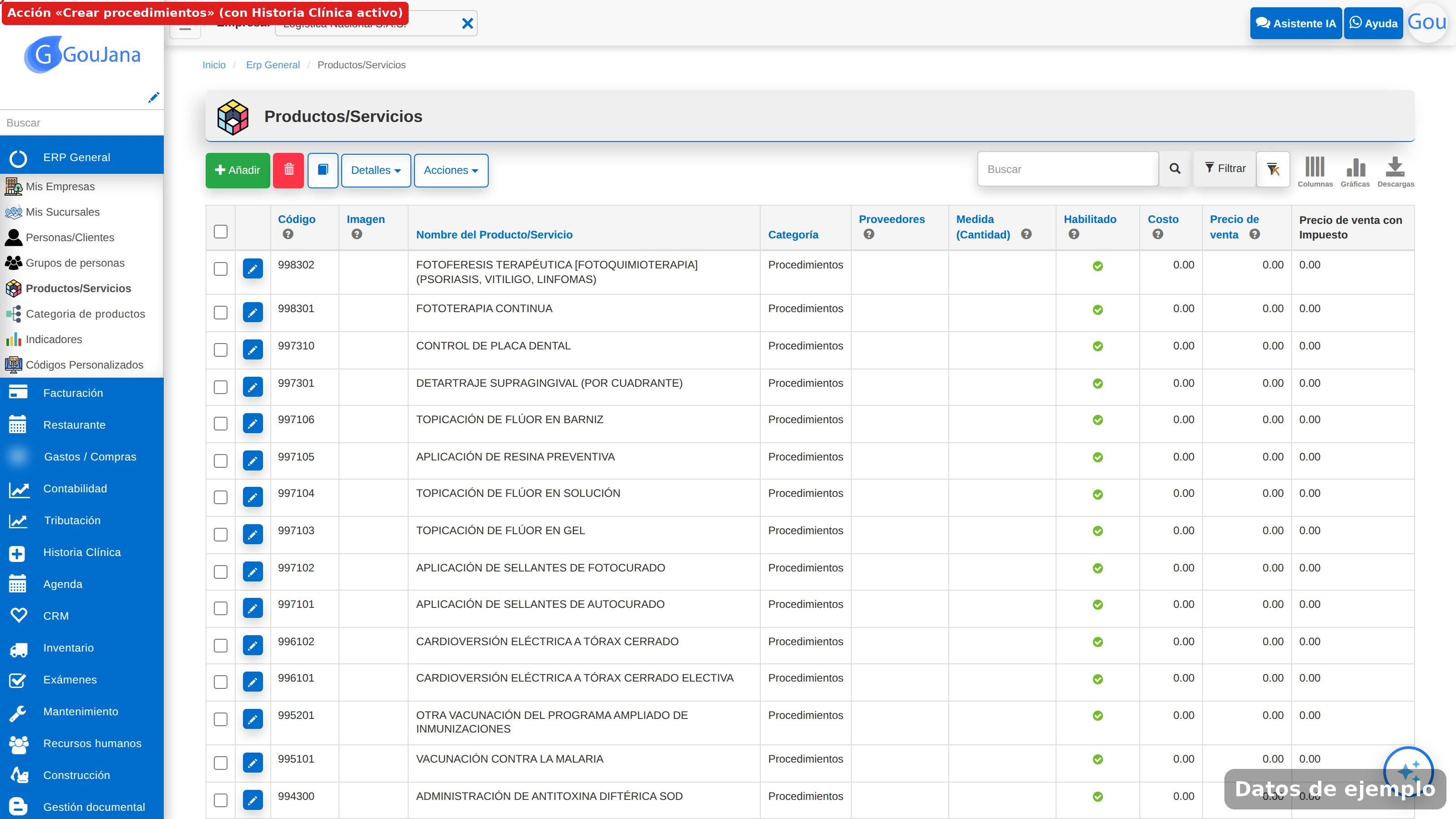
Task: Open Códigos Personalizados in the sidebar
Action: tap(82, 364)
